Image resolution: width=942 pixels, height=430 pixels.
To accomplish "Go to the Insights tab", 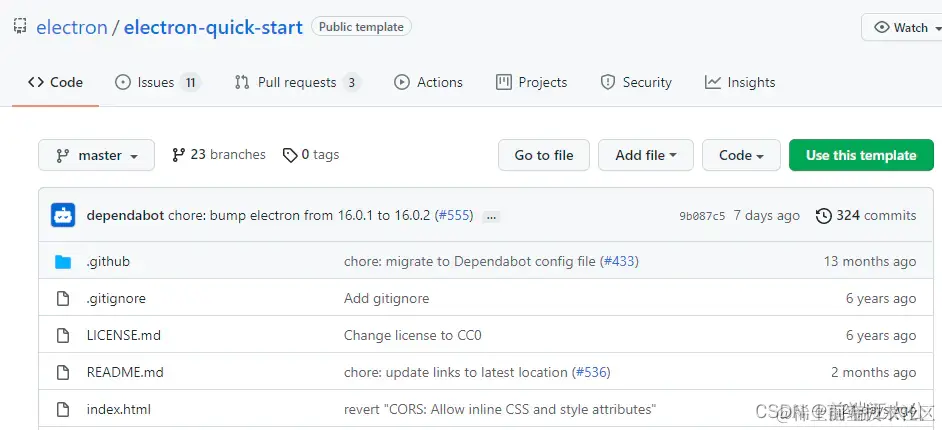I will coord(740,82).
